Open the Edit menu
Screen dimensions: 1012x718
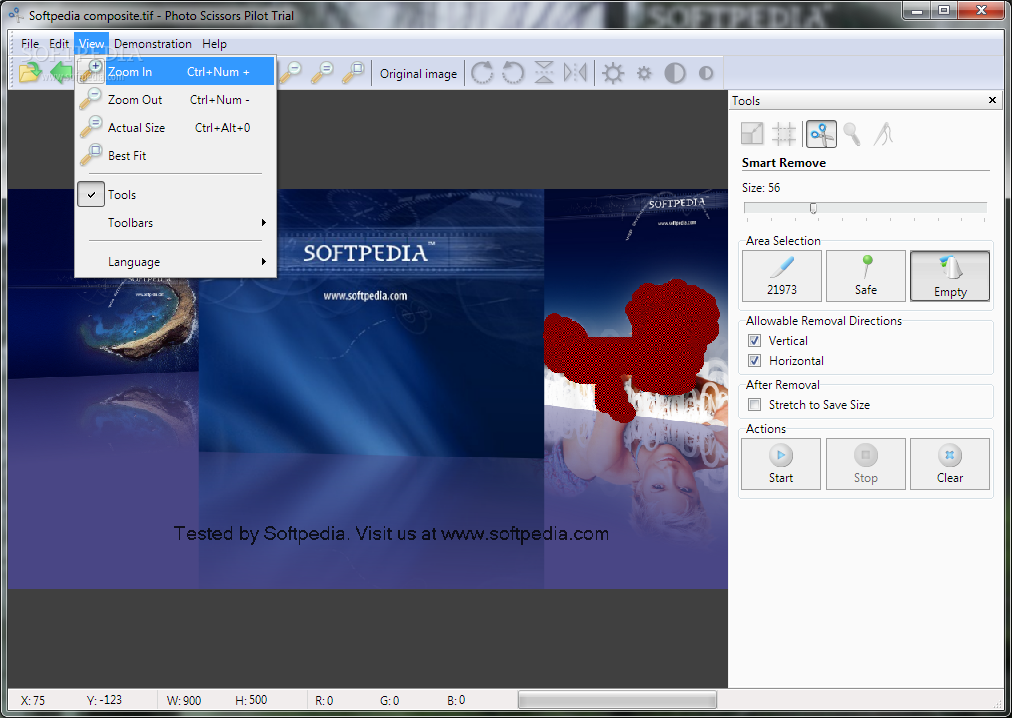(x=59, y=44)
